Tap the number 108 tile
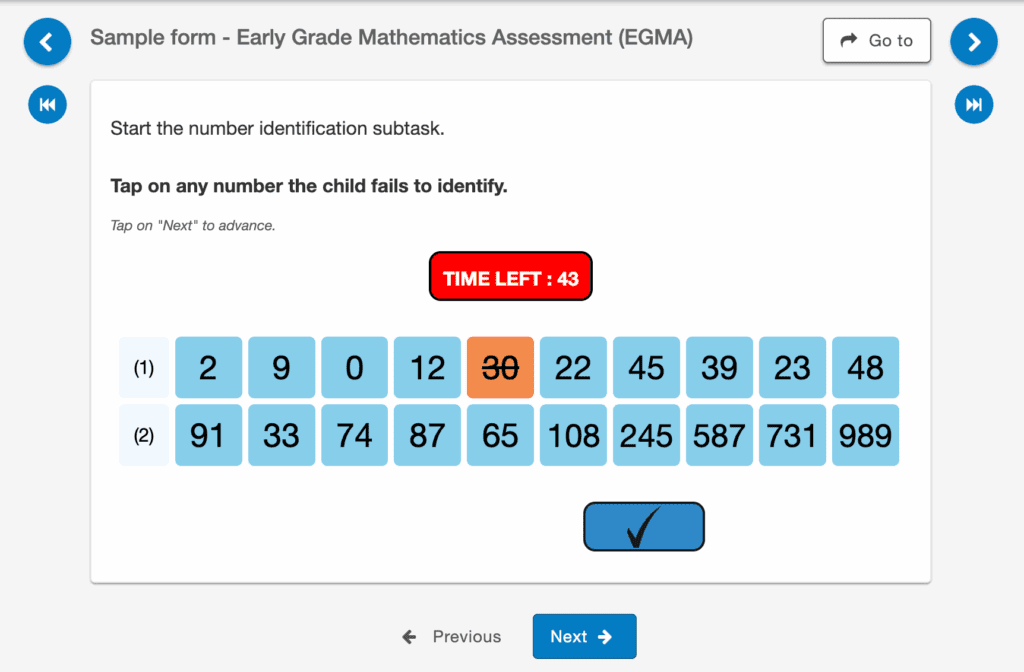1024x672 pixels. click(573, 435)
